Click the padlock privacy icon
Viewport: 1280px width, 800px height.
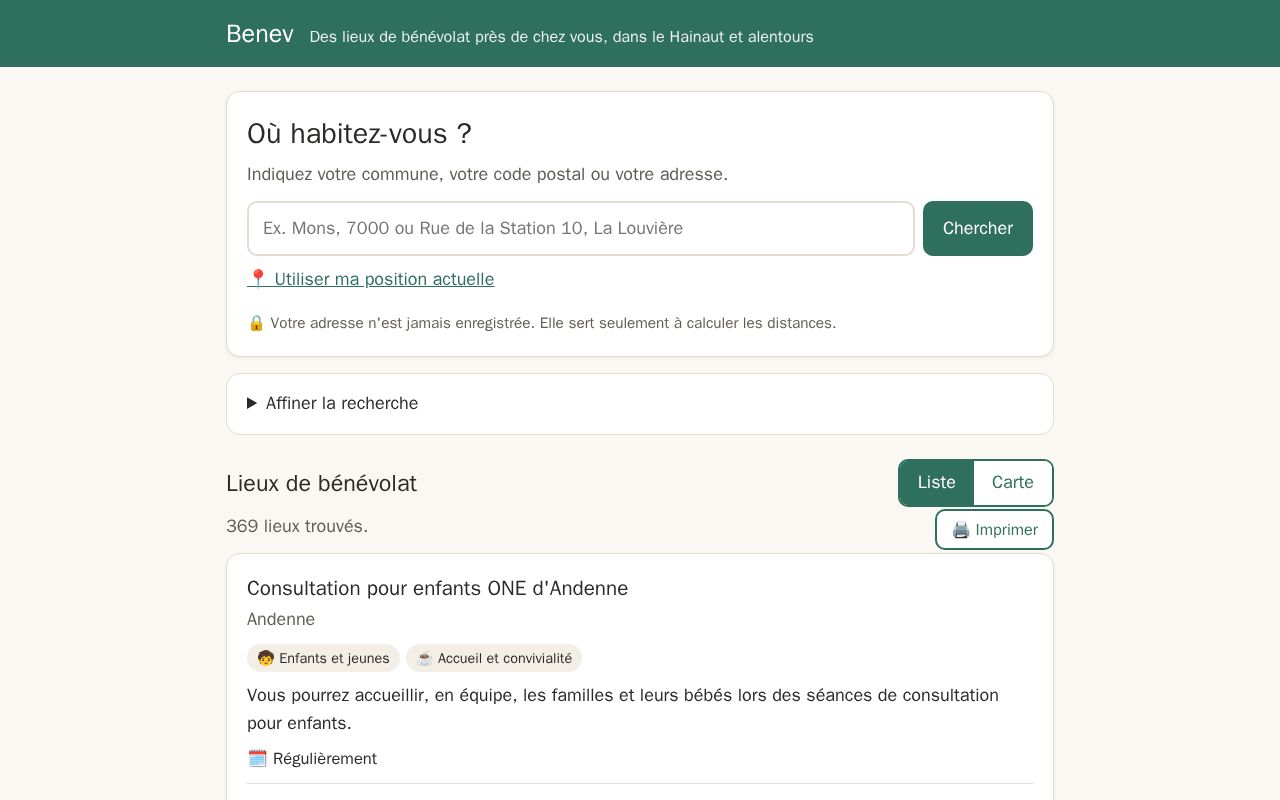click(256, 323)
